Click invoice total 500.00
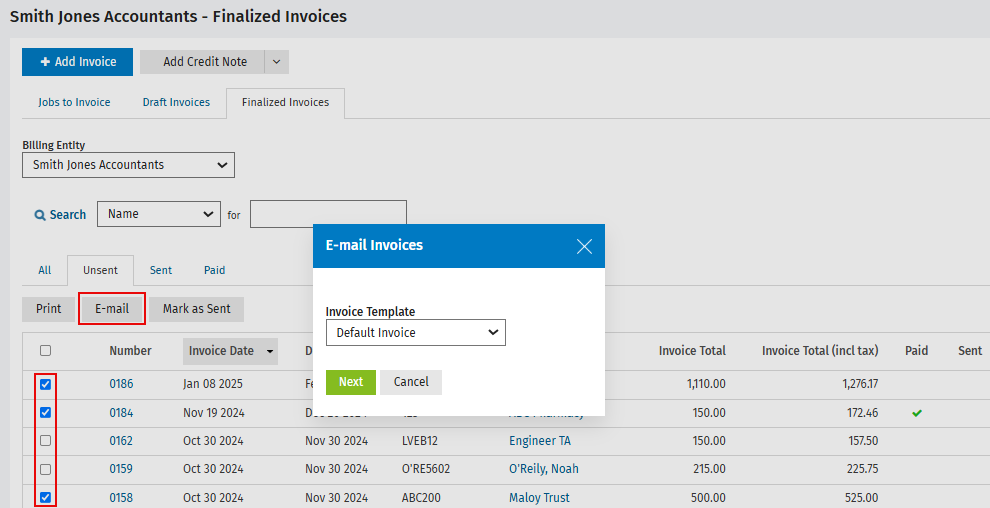The height and width of the screenshot is (508, 990). pos(708,497)
